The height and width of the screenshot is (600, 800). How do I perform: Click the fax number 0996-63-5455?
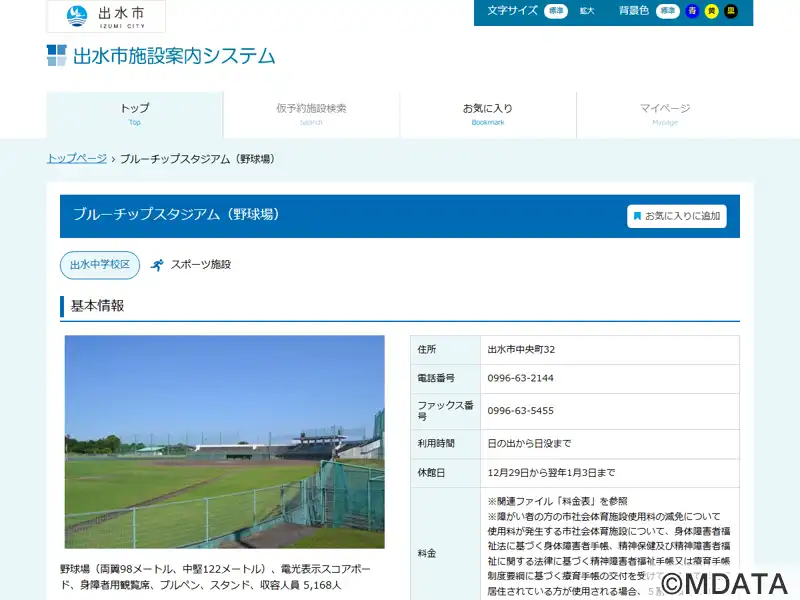520,411
